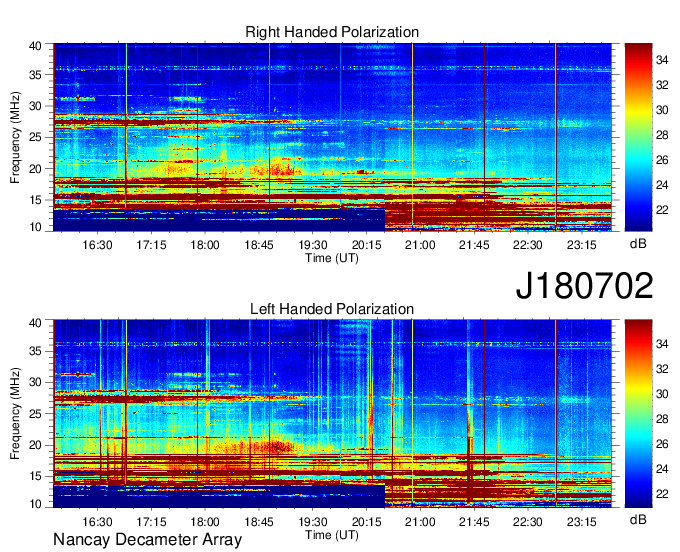
Task: Click the Time (UT) label under Right Handed plot
Action: click(332, 258)
